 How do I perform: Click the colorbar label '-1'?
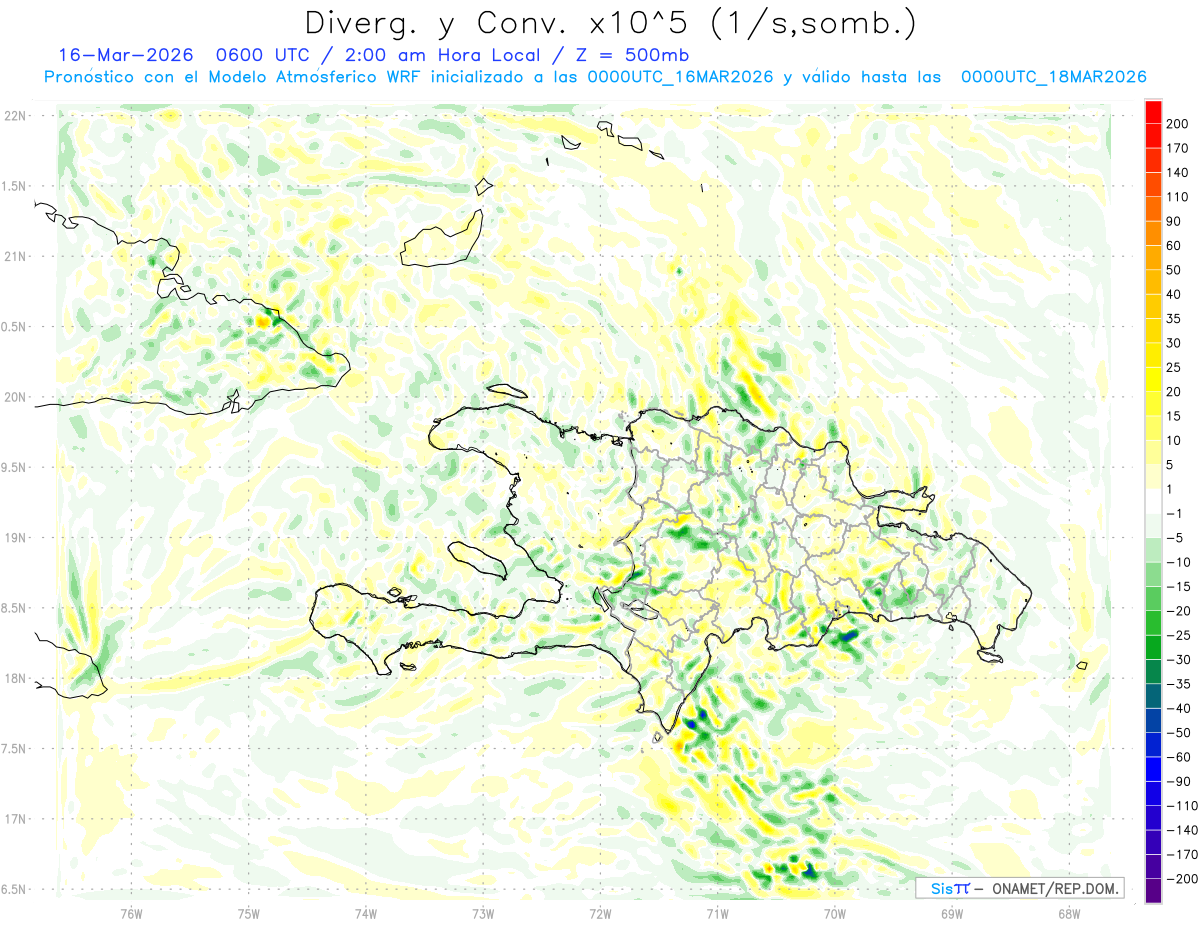click(x=1176, y=514)
